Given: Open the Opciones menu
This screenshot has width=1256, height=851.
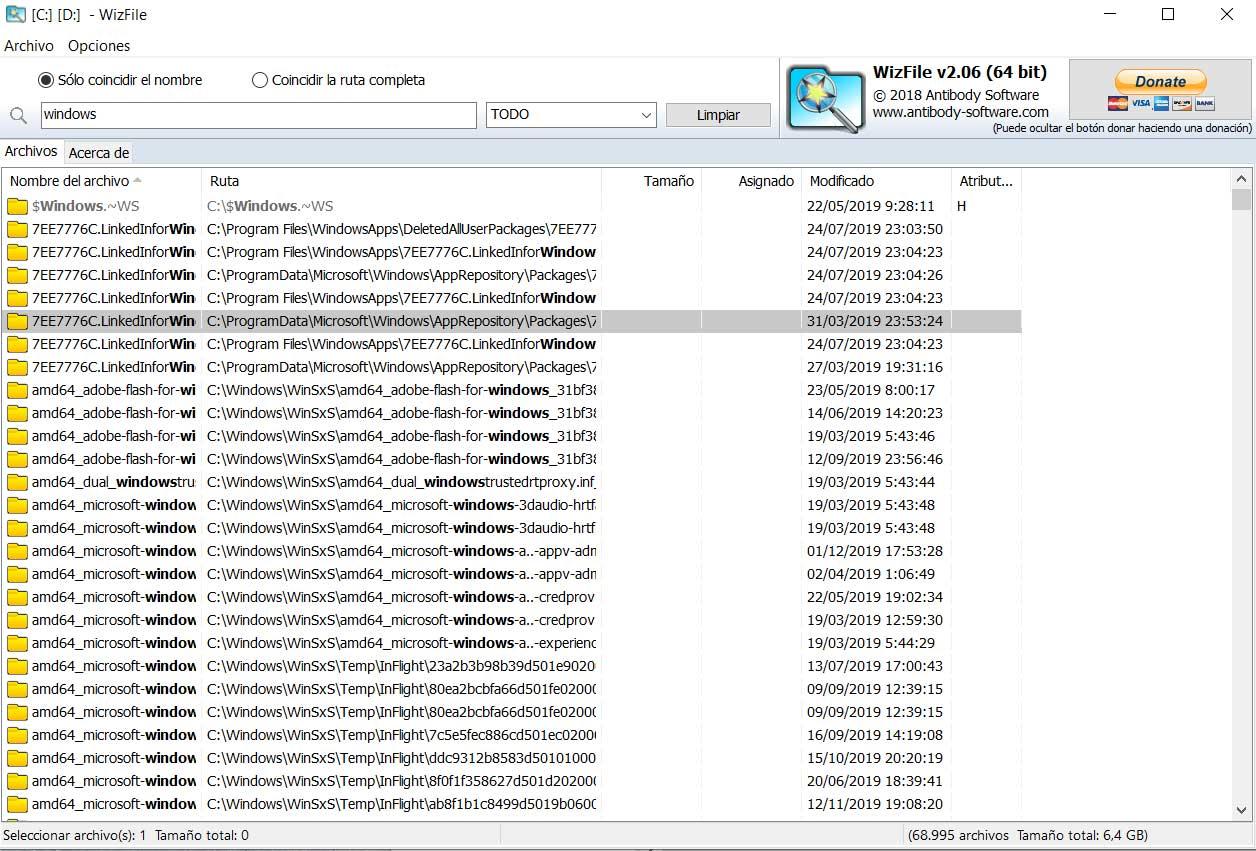Looking at the screenshot, I should point(99,46).
